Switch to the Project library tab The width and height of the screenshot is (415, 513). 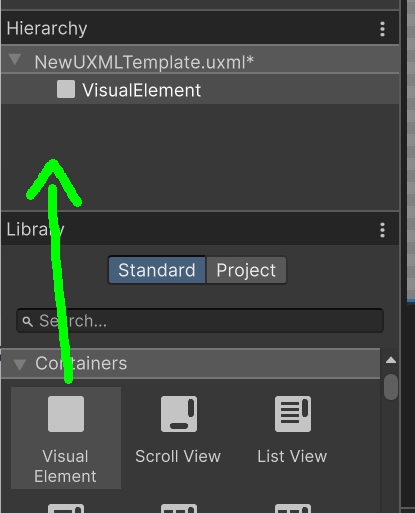(246, 270)
